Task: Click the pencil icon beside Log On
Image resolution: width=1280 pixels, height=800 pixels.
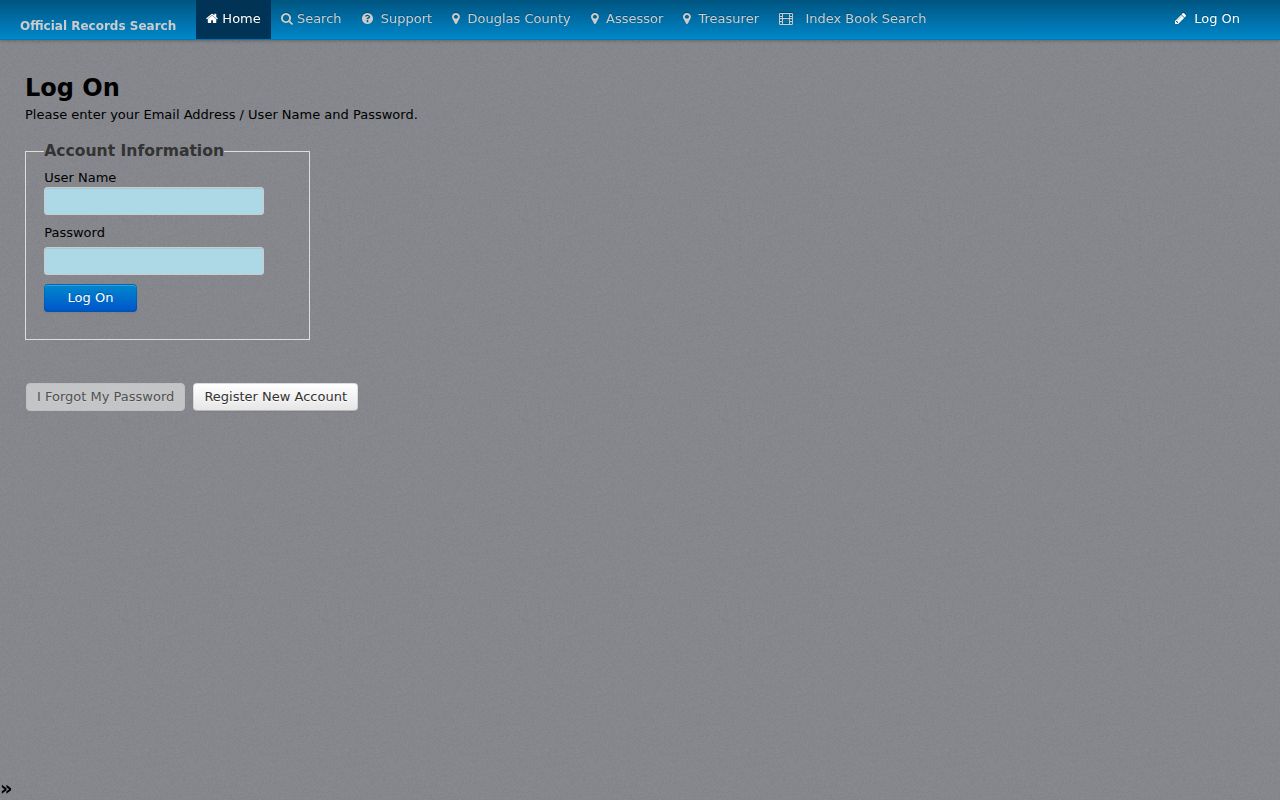Action: coord(1180,19)
